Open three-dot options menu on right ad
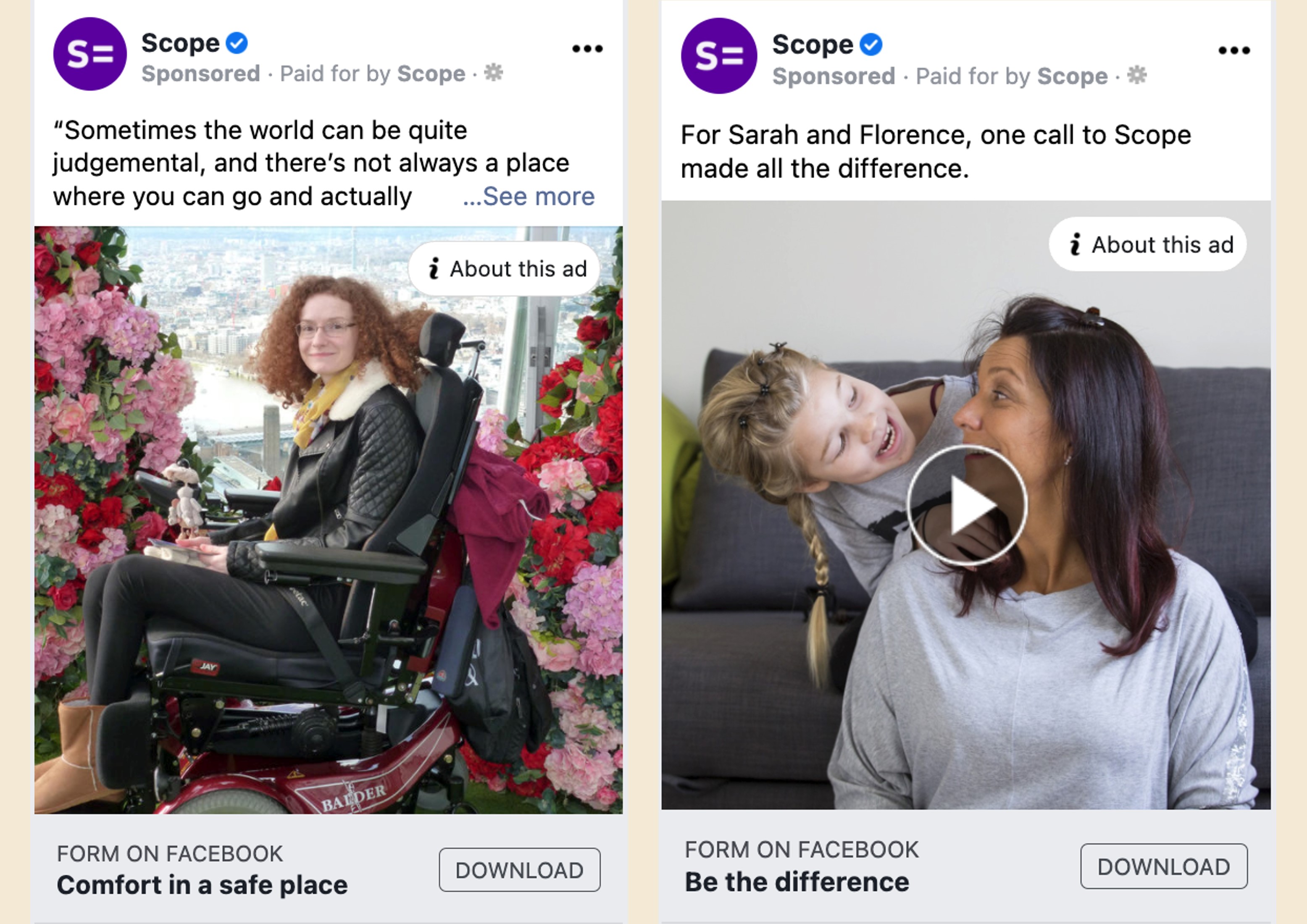The width and height of the screenshot is (1307, 924). tap(1234, 51)
